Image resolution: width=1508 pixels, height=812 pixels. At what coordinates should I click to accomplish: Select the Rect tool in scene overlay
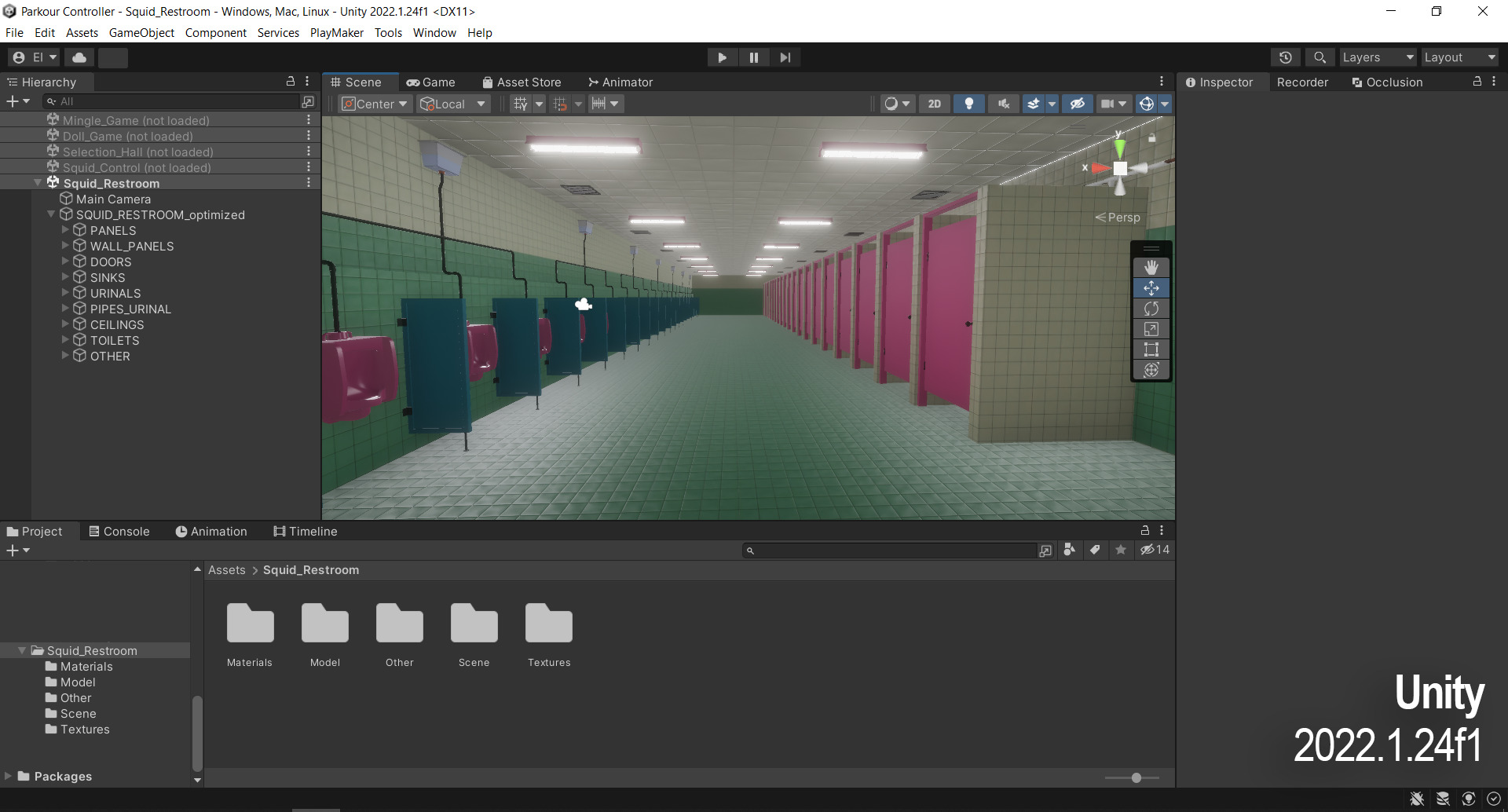1151,349
